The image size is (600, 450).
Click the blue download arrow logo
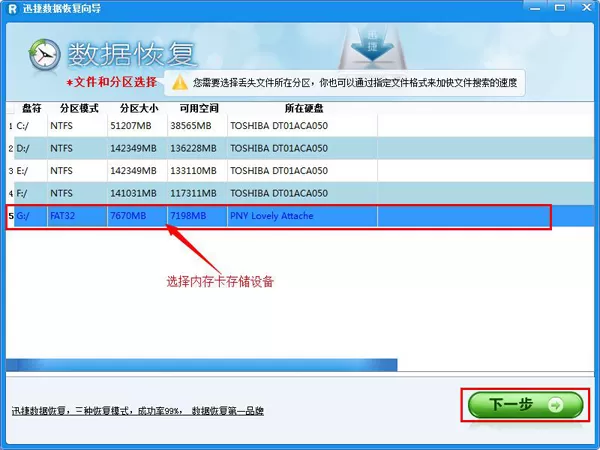372,47
